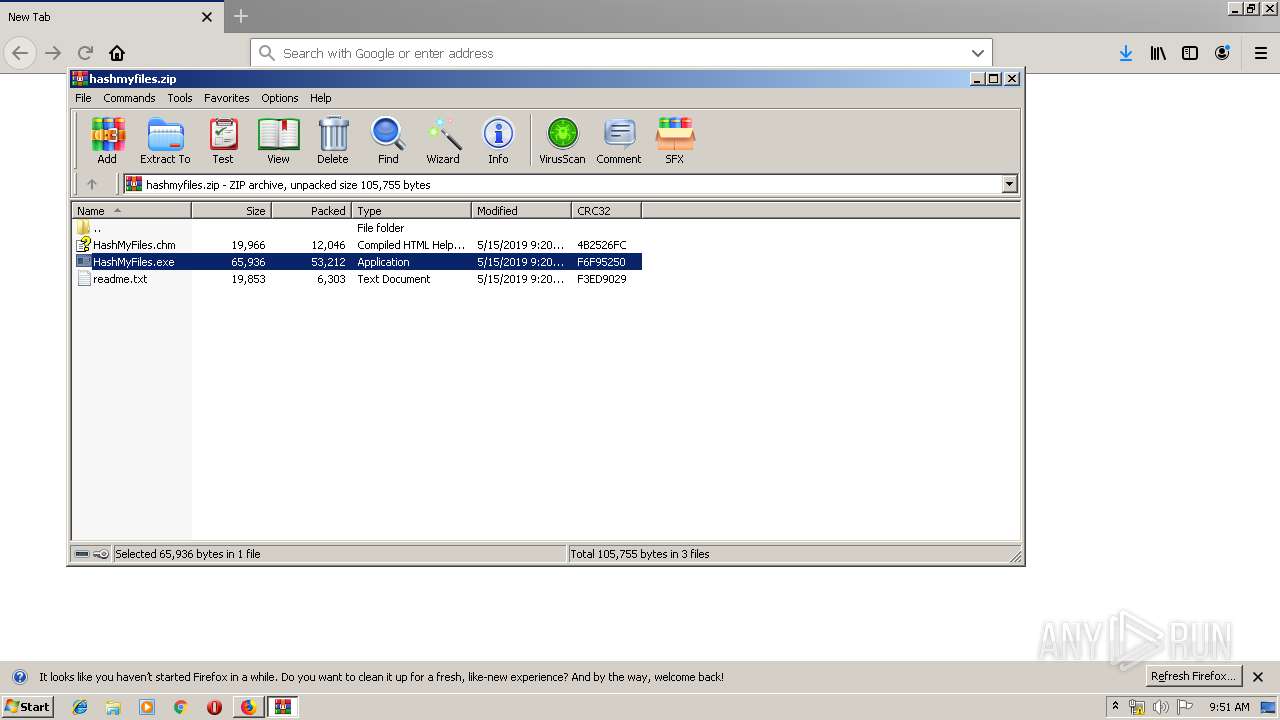Click the archive path field text

288,185
